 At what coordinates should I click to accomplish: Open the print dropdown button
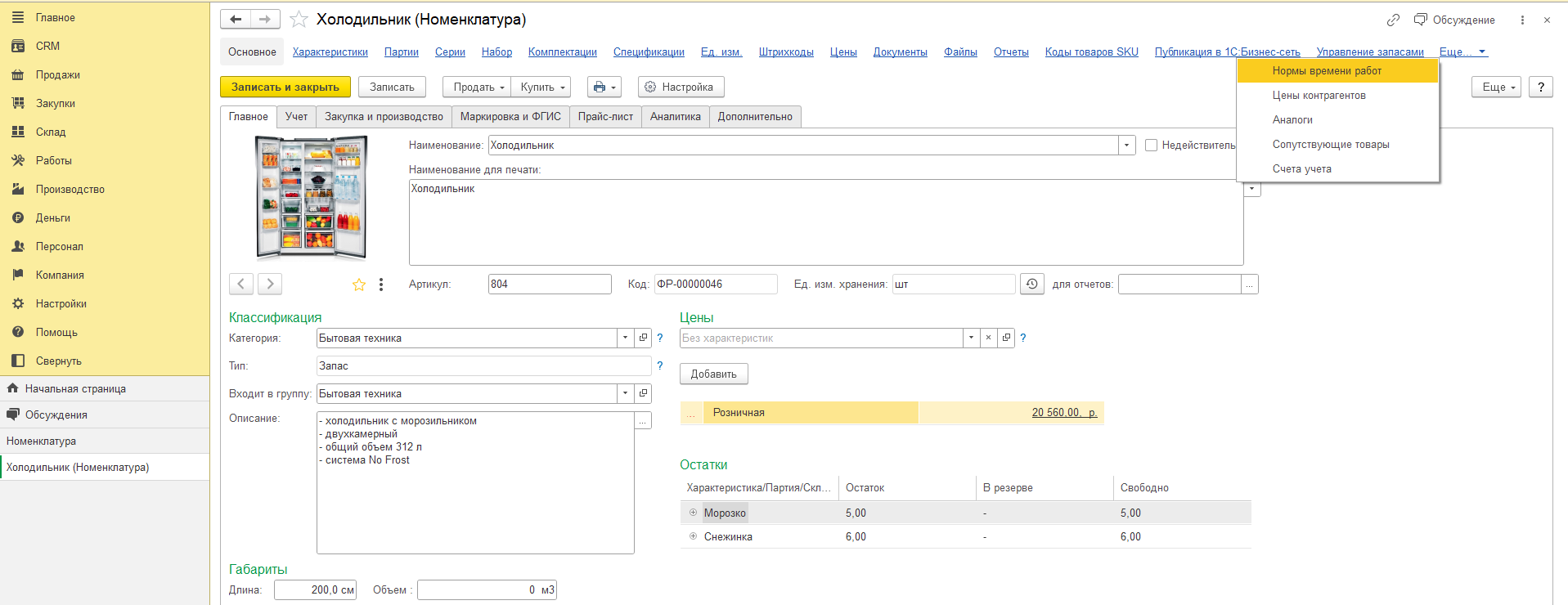click(604, 87)
